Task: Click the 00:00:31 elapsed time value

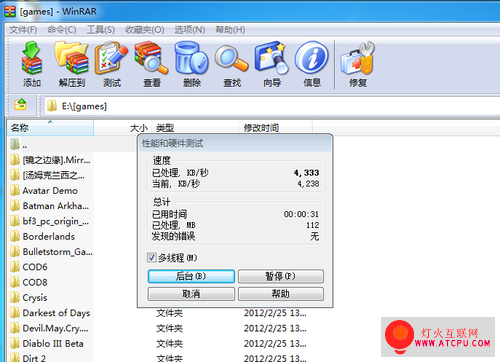Action: [301, 214]
